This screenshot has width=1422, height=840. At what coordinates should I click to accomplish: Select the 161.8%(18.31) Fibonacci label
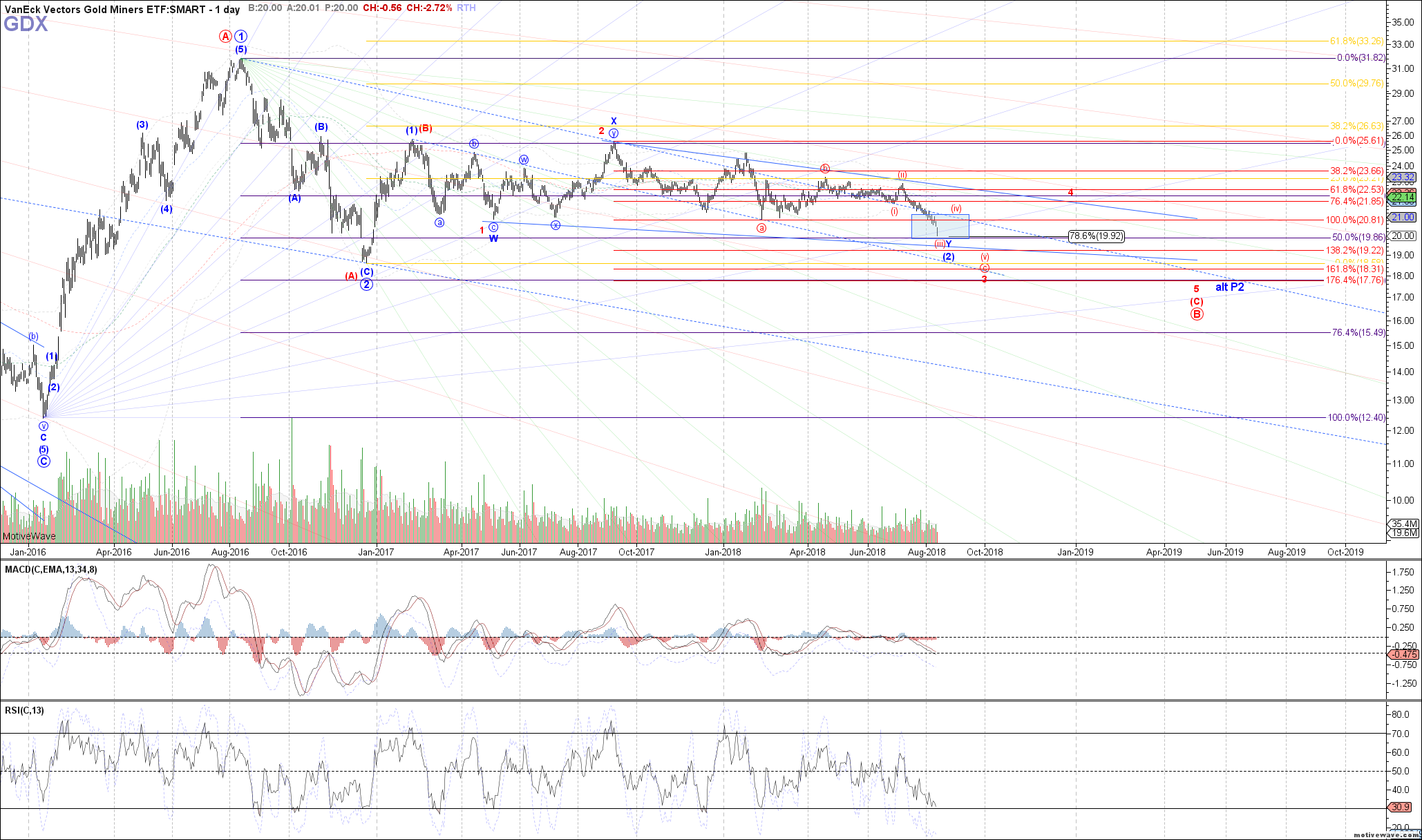[x=1356, y=269]
